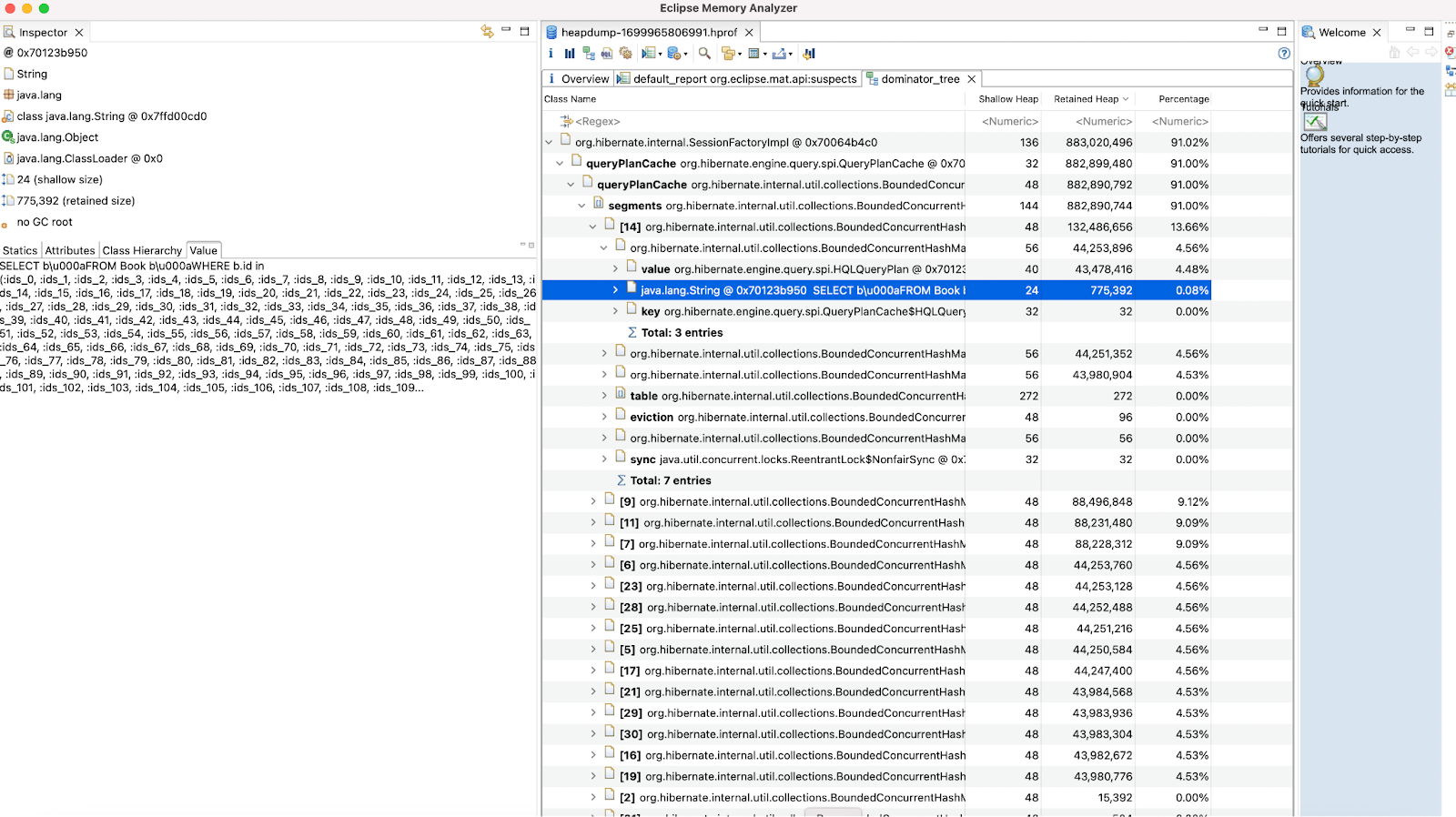The width and height of the screenshot is (1456, 817).
Task: Click compare to another heap dump icon
Action: coord(809,54)
